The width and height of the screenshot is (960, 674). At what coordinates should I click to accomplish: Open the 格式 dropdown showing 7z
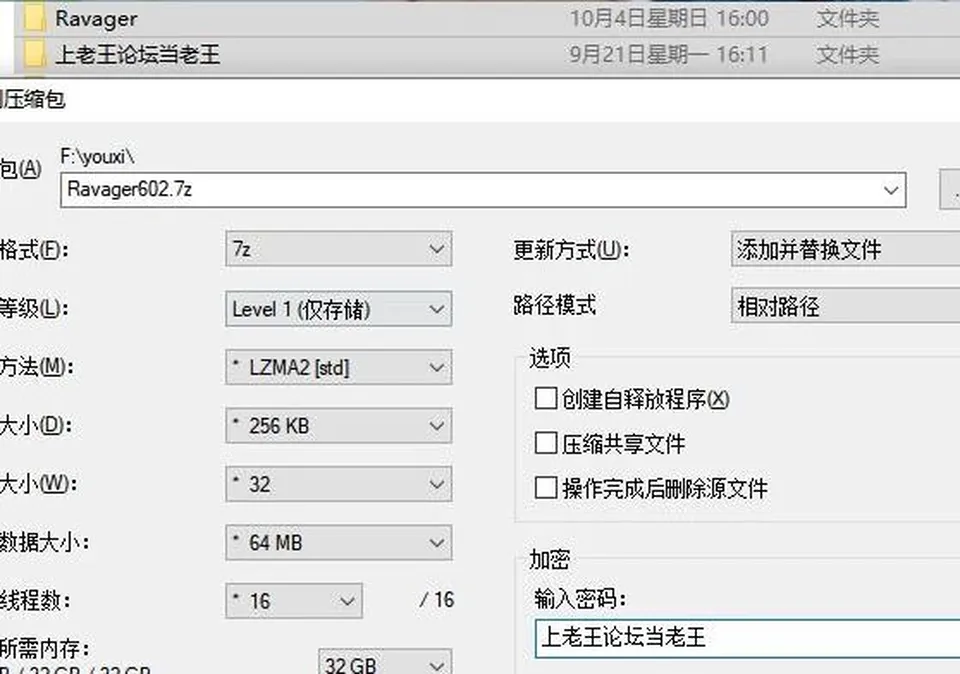(x=339, y=249)
